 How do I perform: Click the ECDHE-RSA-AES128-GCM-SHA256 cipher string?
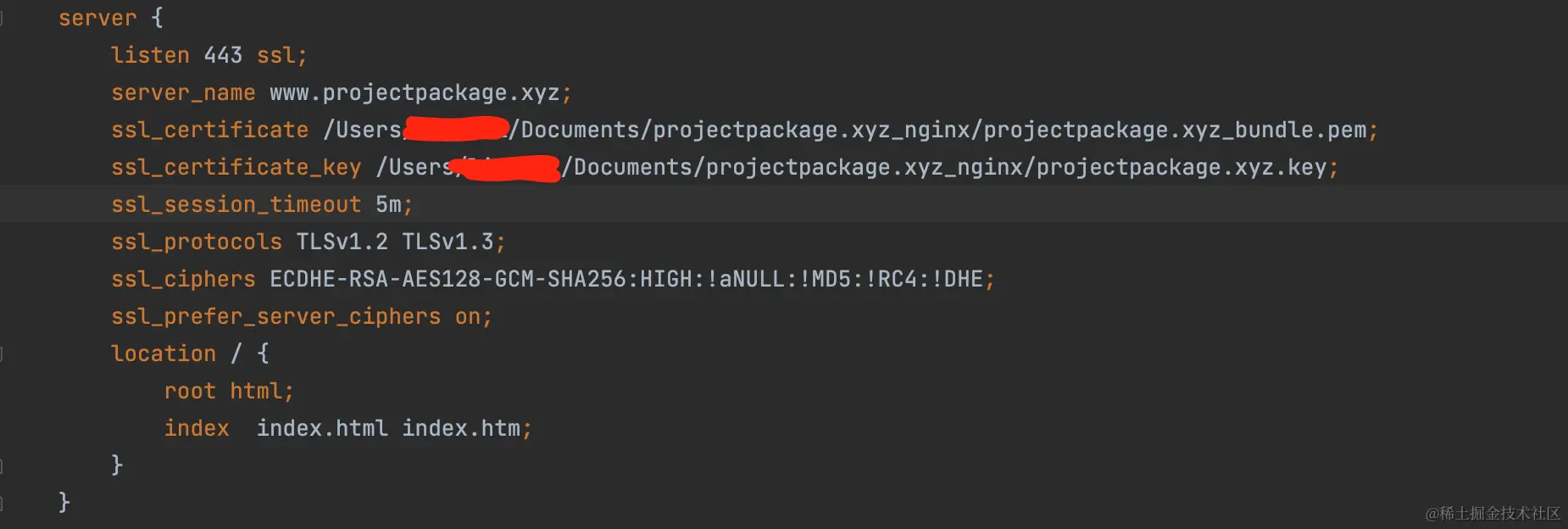point(448,280)
